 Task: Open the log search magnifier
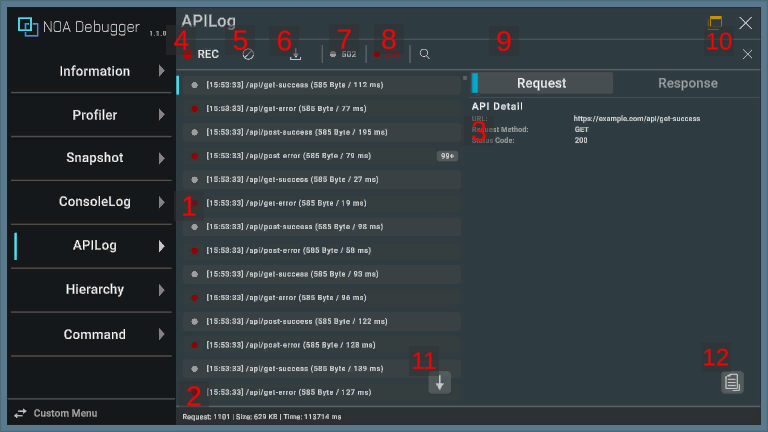(x=425, y=54)
